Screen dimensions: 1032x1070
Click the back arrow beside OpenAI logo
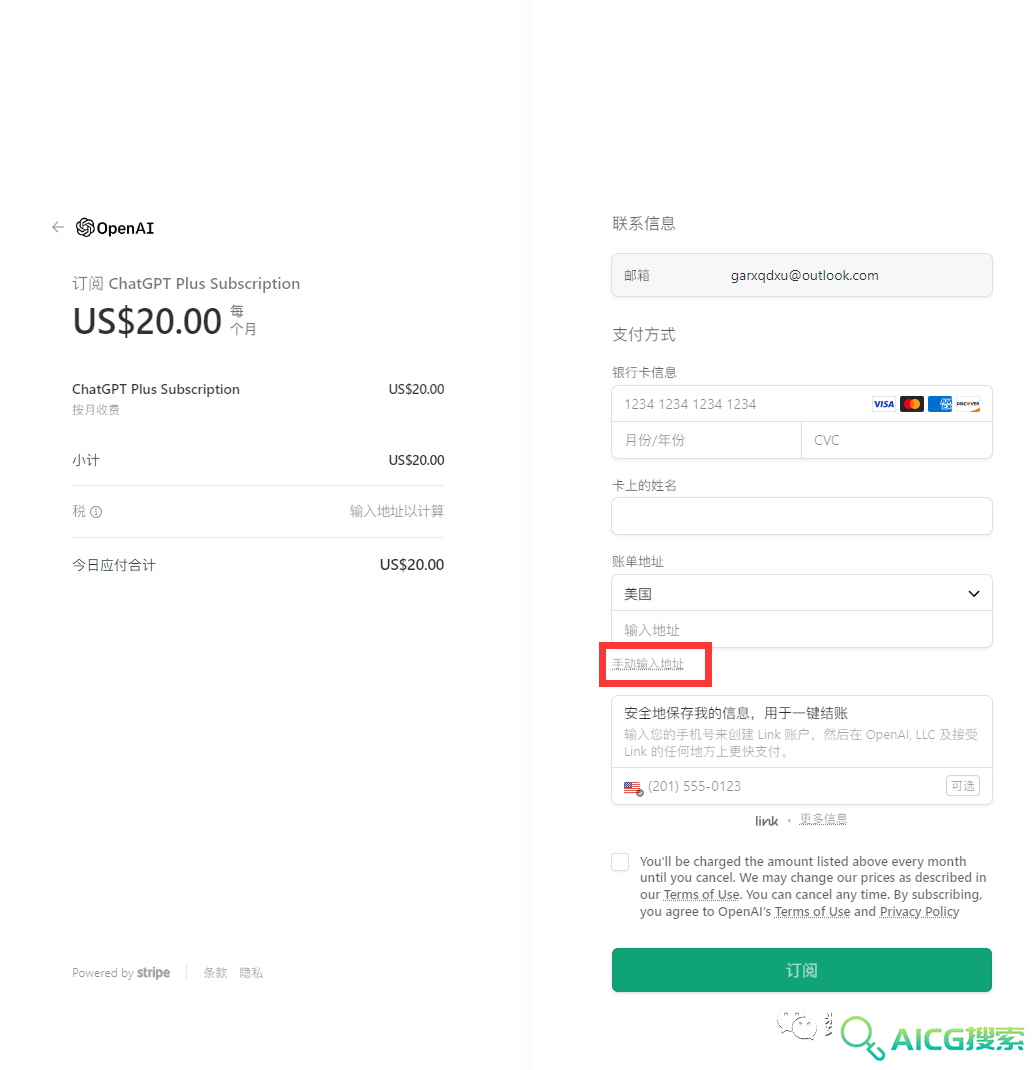click(x=58, y=227)
